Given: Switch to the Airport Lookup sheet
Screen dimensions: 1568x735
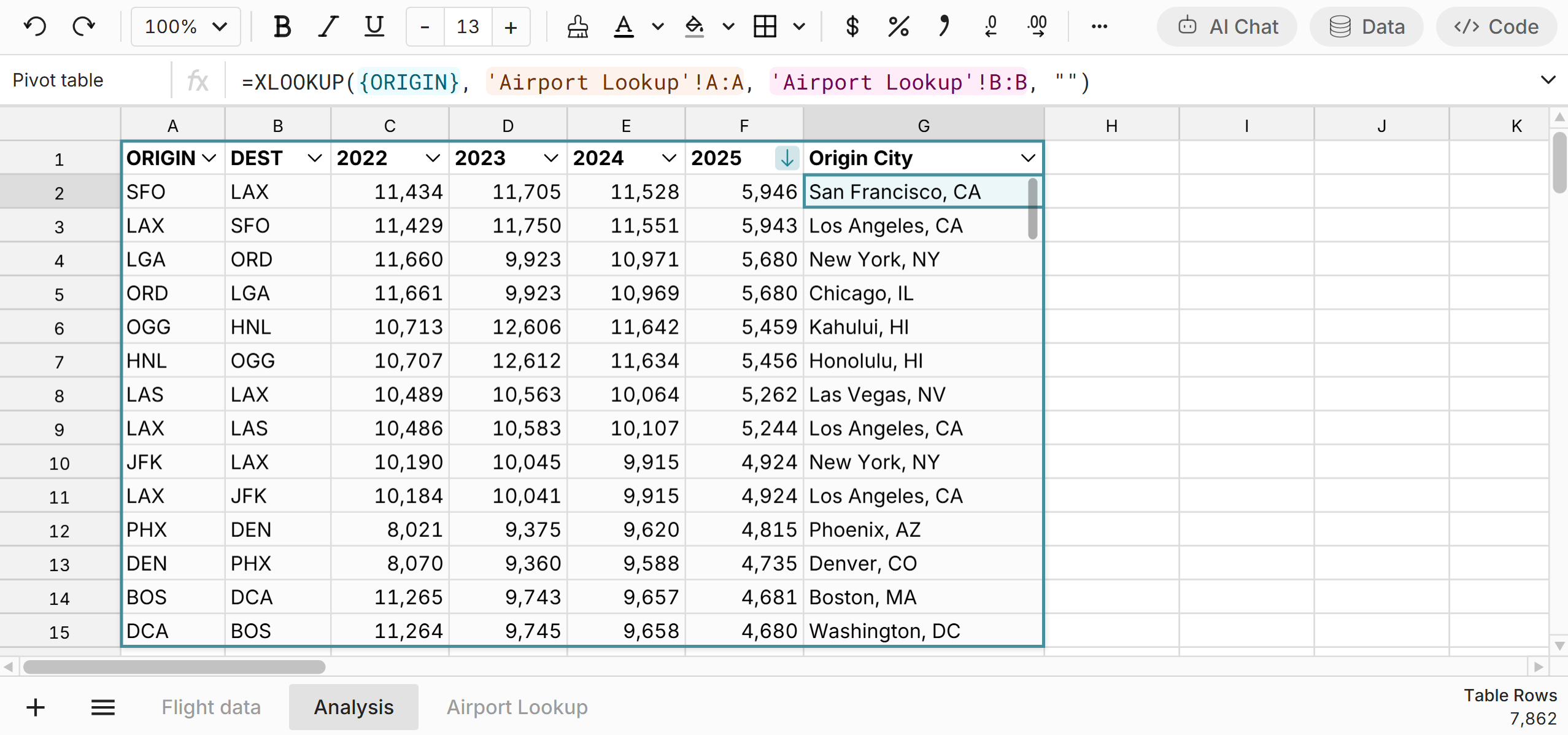Looking at the screenshot, I should coord(517,707).
